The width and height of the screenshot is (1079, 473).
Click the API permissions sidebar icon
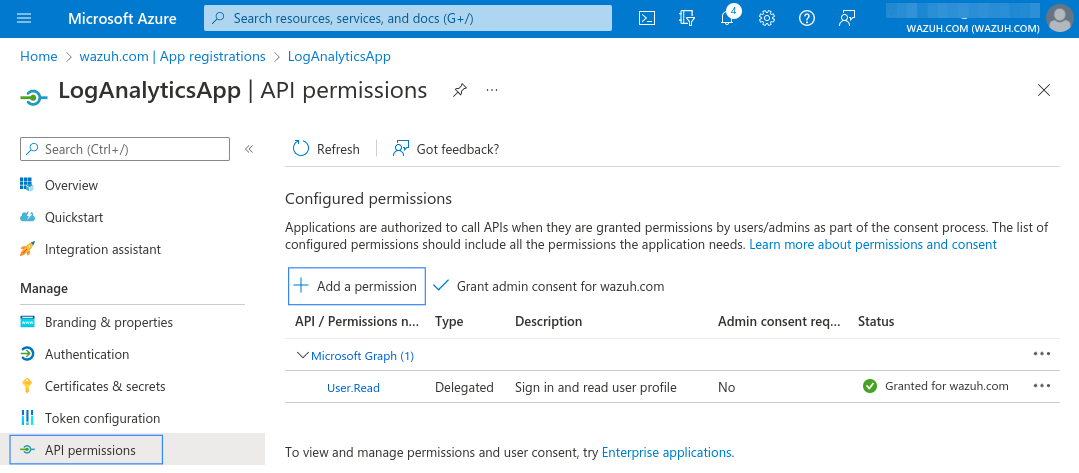tap(27, 450)
